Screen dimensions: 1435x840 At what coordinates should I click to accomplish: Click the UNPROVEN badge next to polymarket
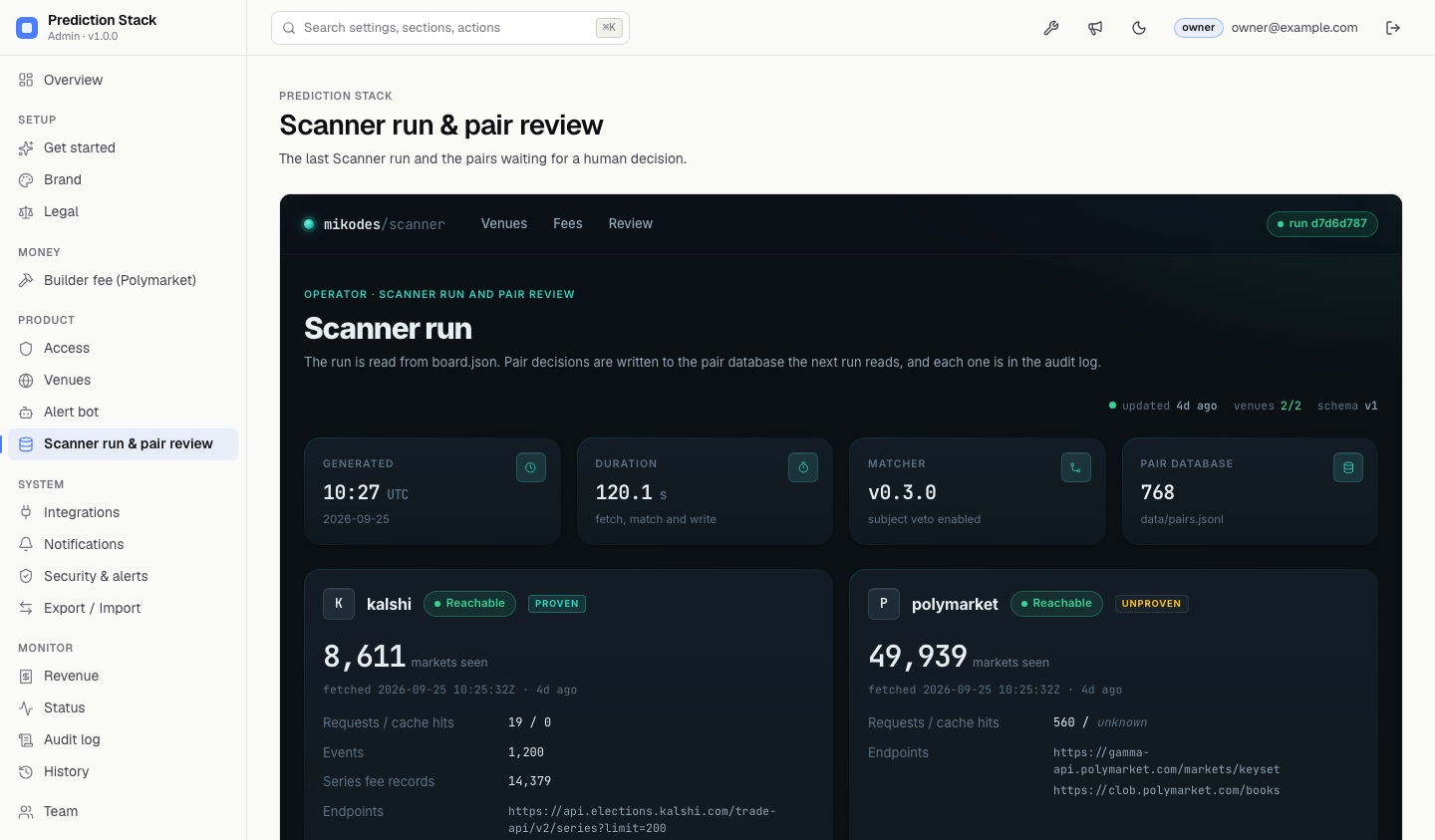point(1151,604)
